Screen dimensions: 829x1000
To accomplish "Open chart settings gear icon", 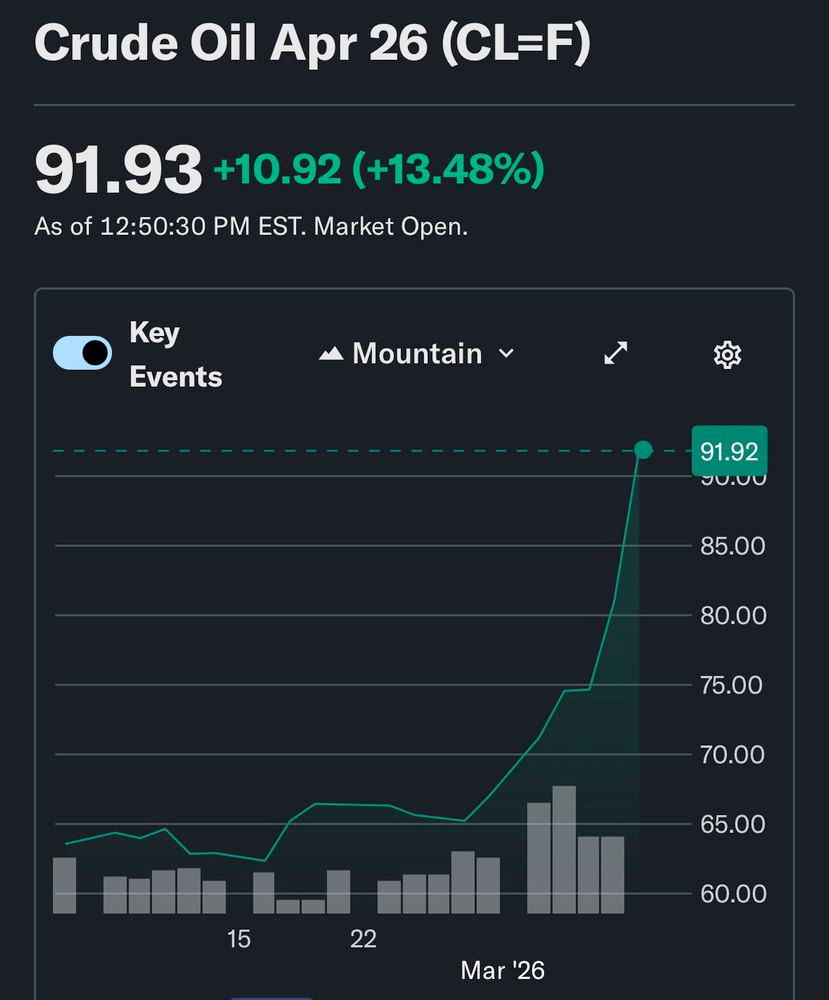I will [x=727, y=354].
